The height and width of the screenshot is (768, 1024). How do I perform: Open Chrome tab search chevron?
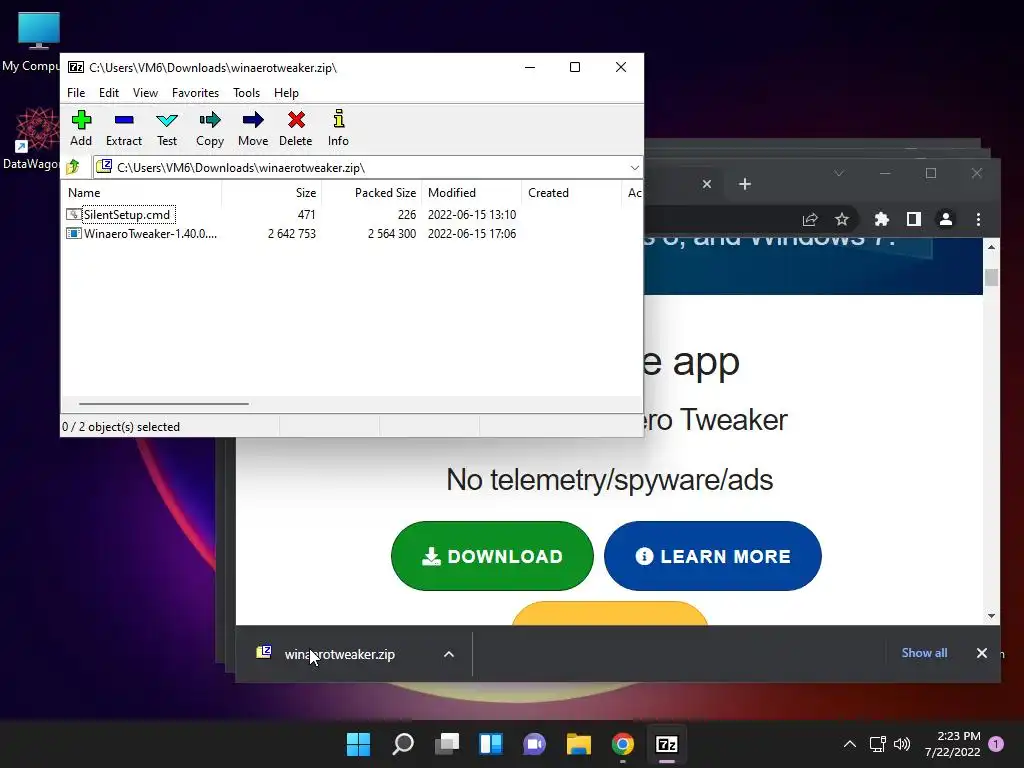839,173
